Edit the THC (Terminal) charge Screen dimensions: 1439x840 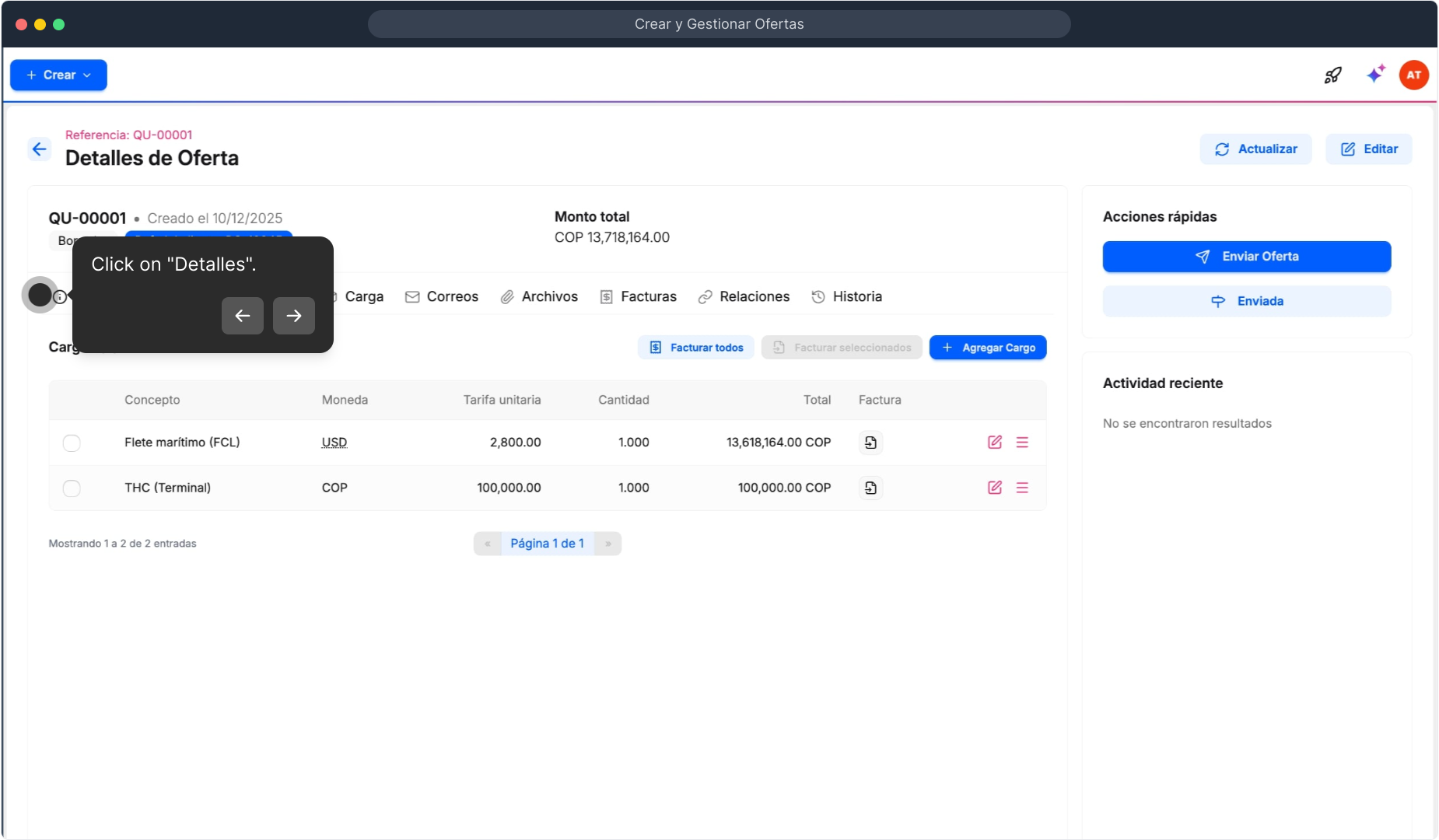coord(994,488)
